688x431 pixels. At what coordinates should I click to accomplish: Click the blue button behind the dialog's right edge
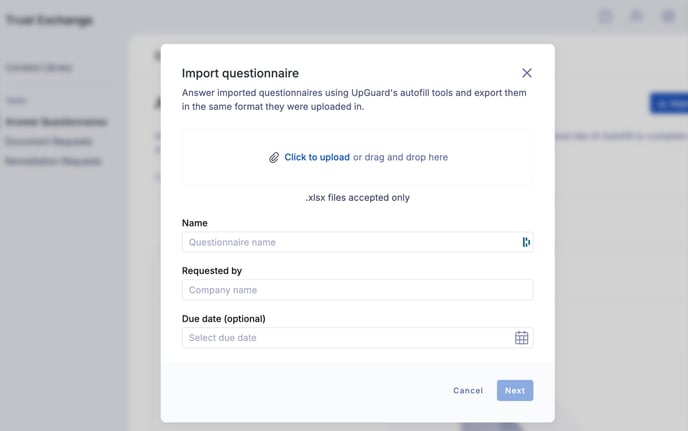pos(669,104)
